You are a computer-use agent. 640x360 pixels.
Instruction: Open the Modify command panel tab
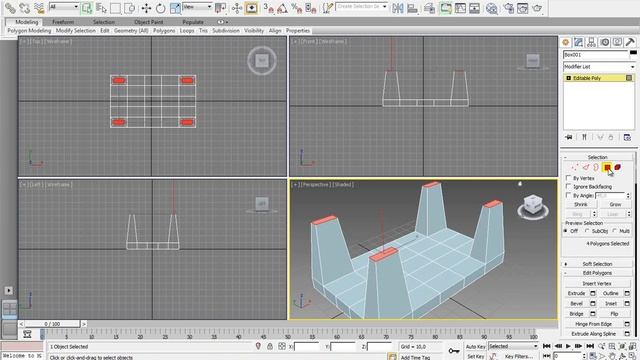tap(578, 42)
